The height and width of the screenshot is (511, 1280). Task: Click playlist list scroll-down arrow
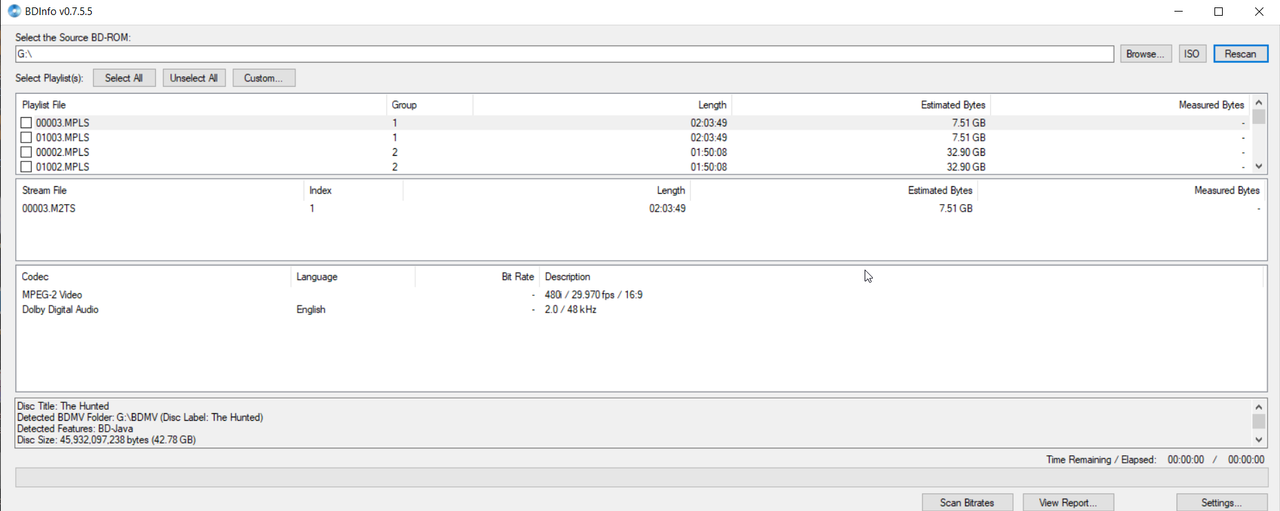1259,167
